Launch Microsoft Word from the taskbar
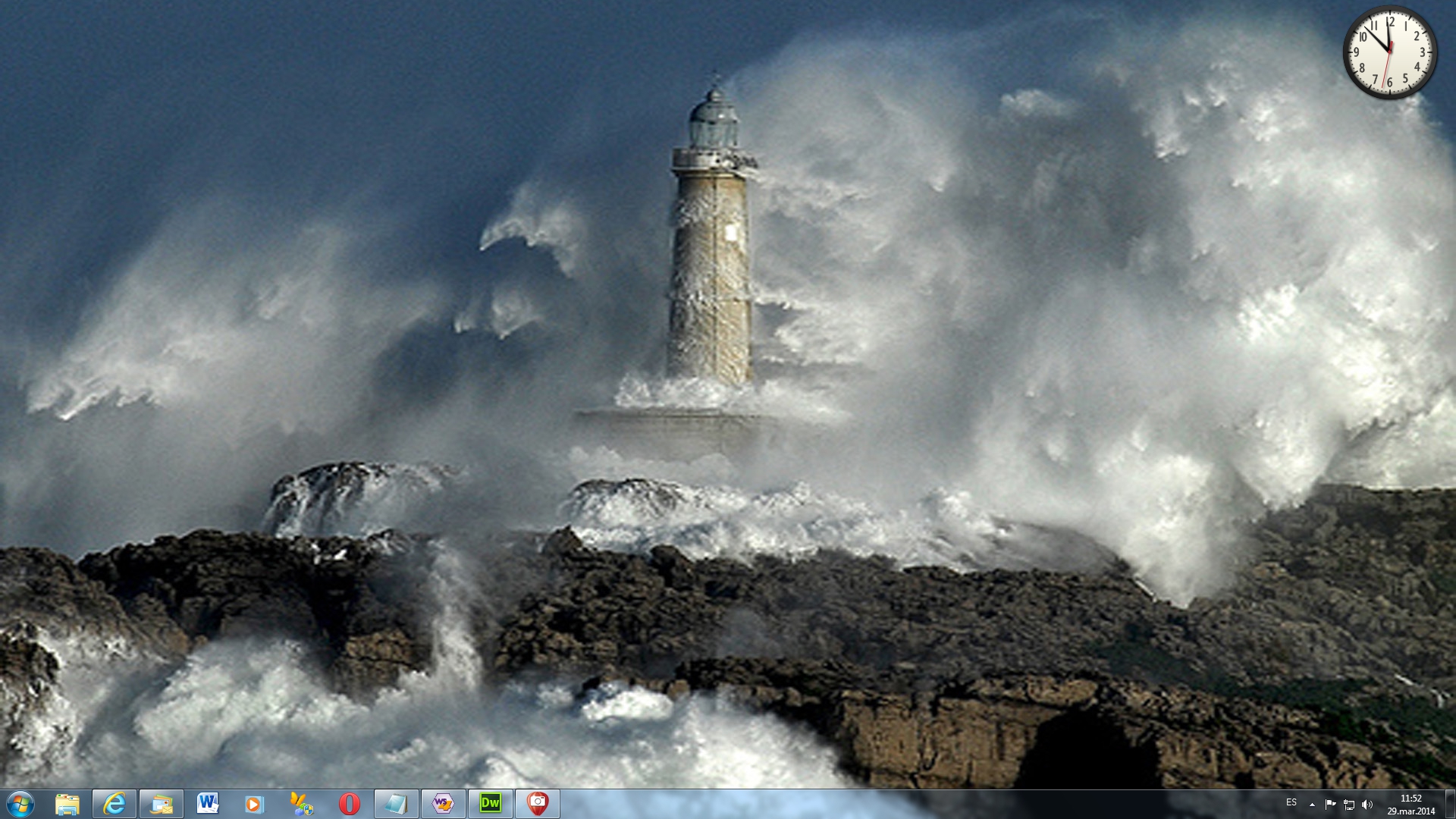The height and width of the screenshot is (819, 1456). [208, 804]
